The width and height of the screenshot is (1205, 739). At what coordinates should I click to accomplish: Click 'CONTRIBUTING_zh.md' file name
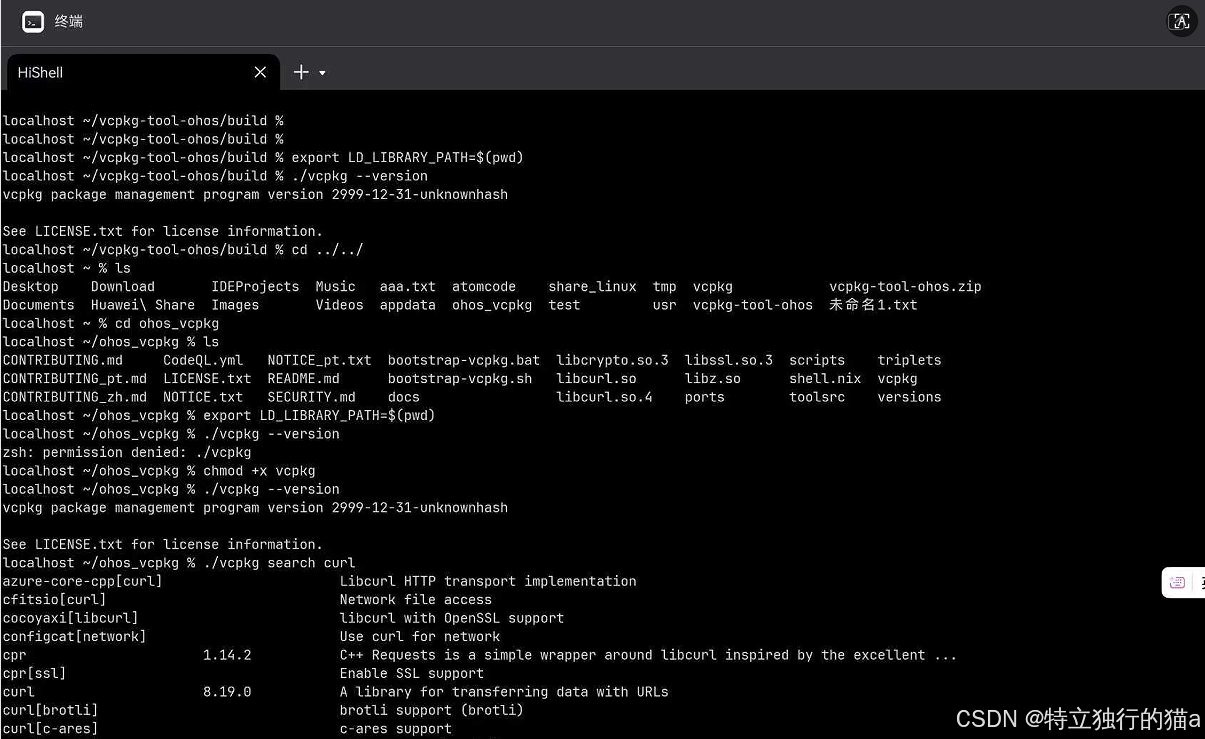[x=75, y=397]
